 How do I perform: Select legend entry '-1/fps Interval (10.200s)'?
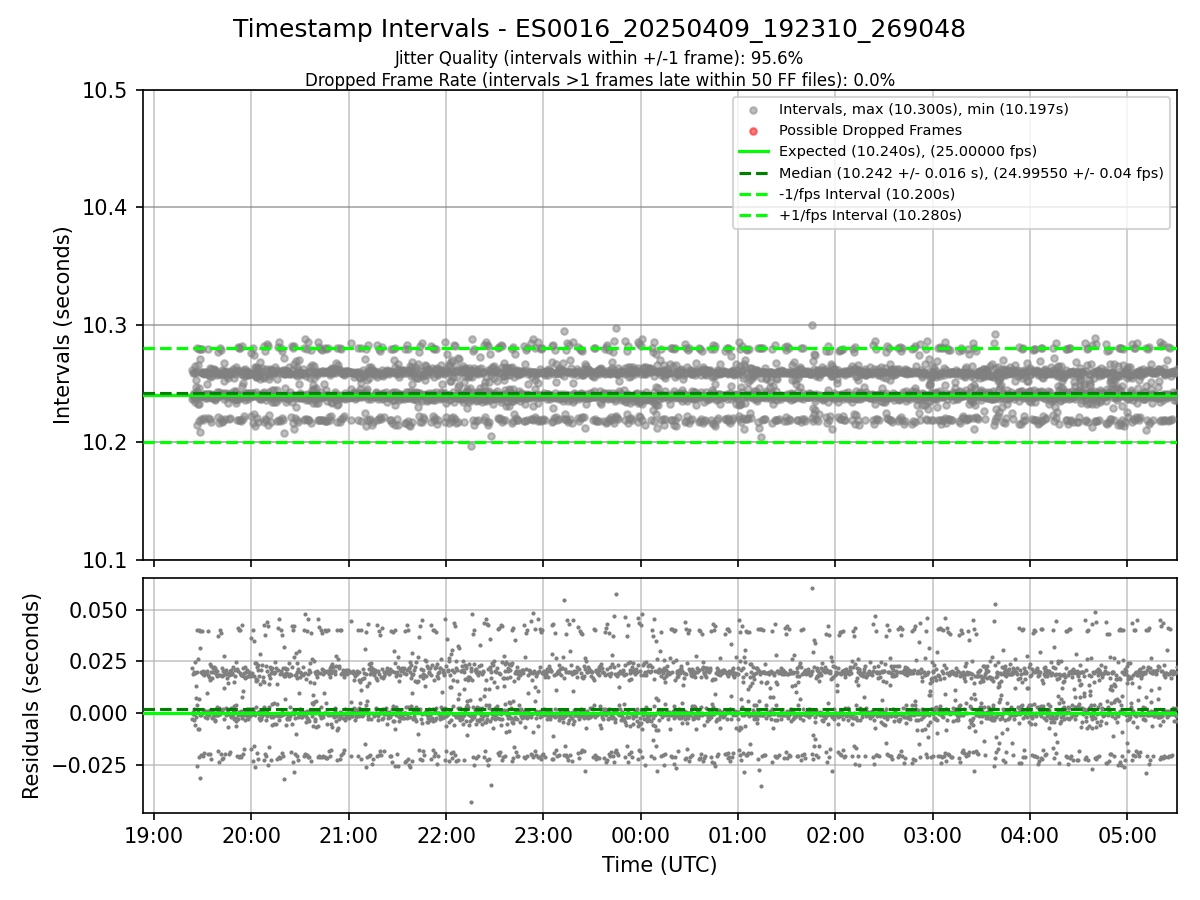coord(867,194)
